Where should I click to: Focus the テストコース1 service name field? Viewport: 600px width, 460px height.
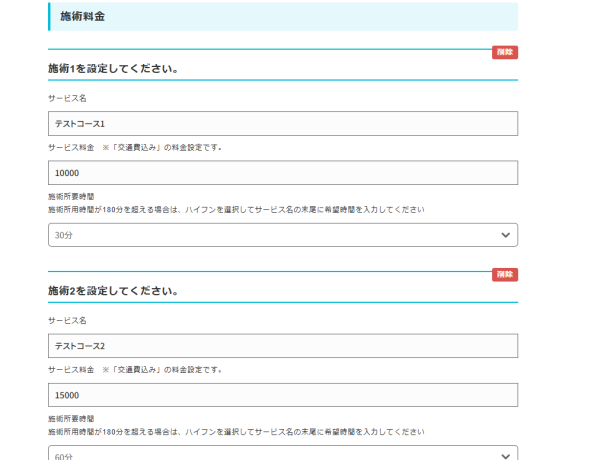[283, 123]
